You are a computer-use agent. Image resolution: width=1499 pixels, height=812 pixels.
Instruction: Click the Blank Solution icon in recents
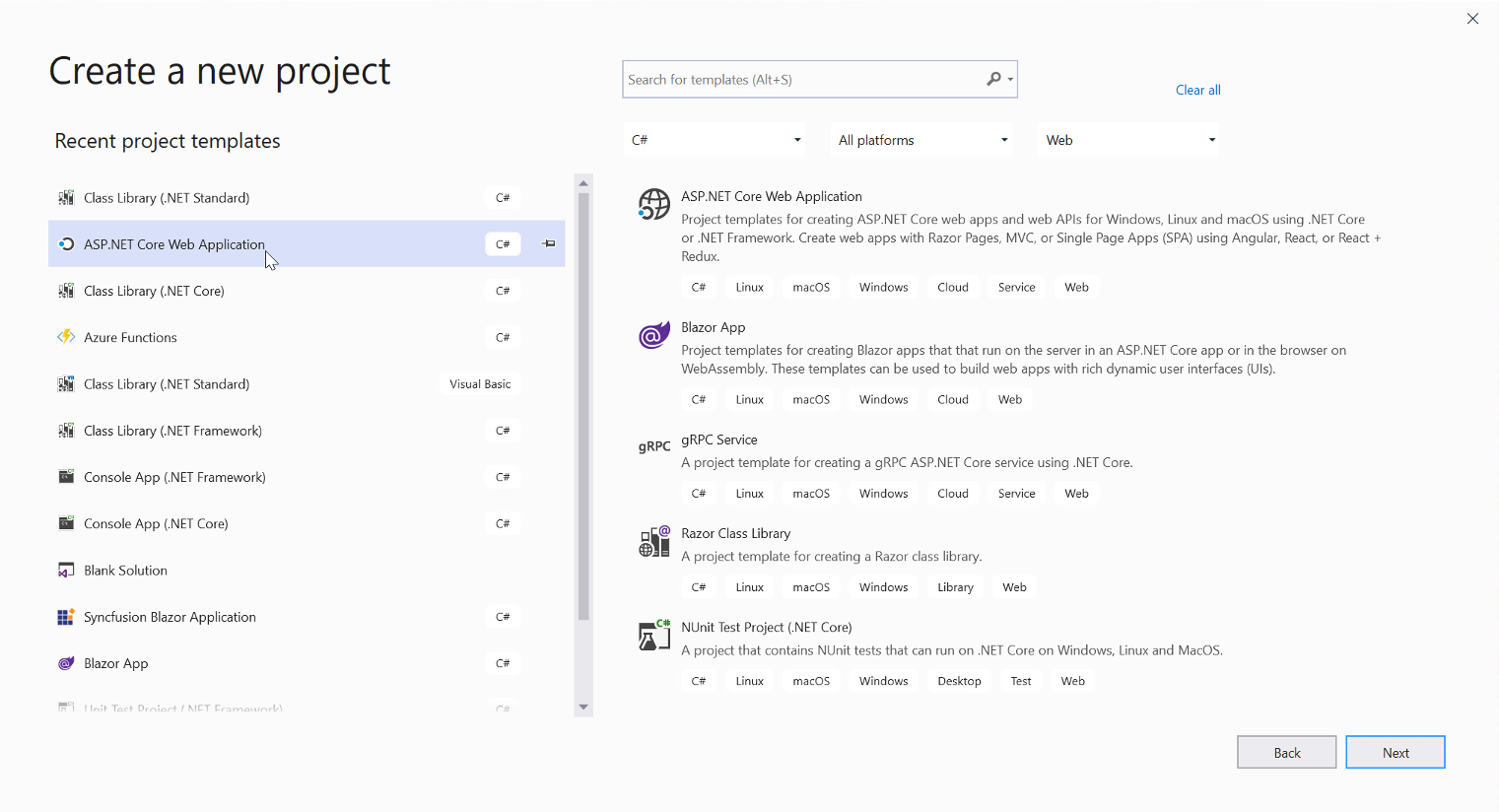[x=66, y=571]
